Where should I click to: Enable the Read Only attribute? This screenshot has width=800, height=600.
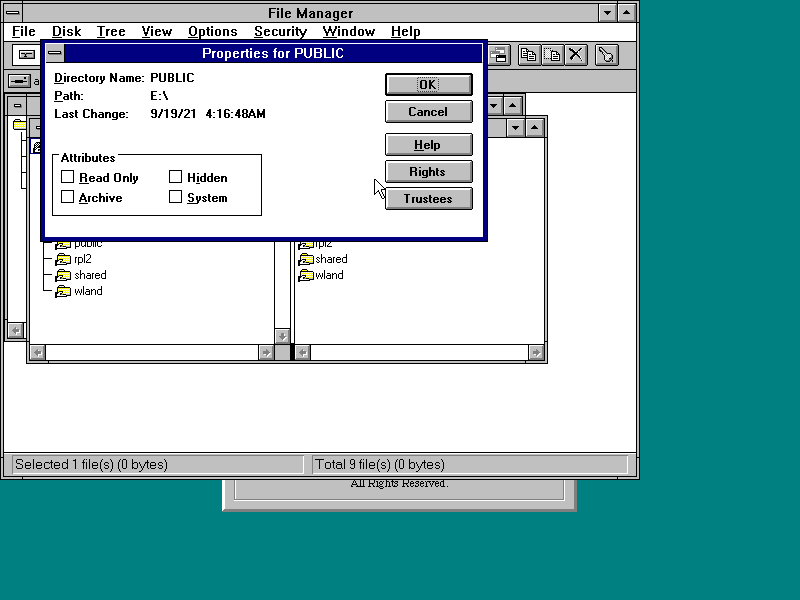67,177
